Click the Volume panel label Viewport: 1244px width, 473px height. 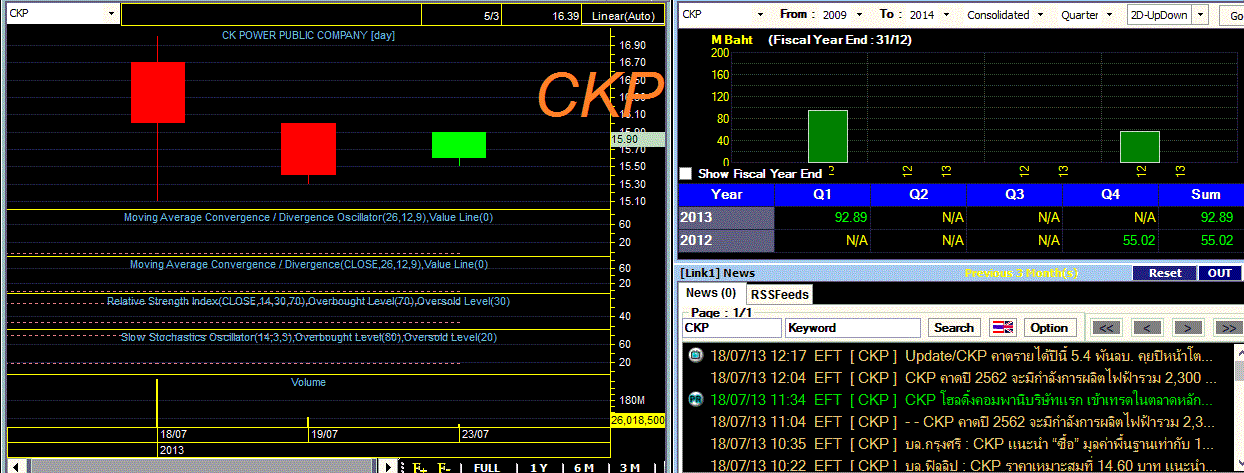[x=308, y=382]
